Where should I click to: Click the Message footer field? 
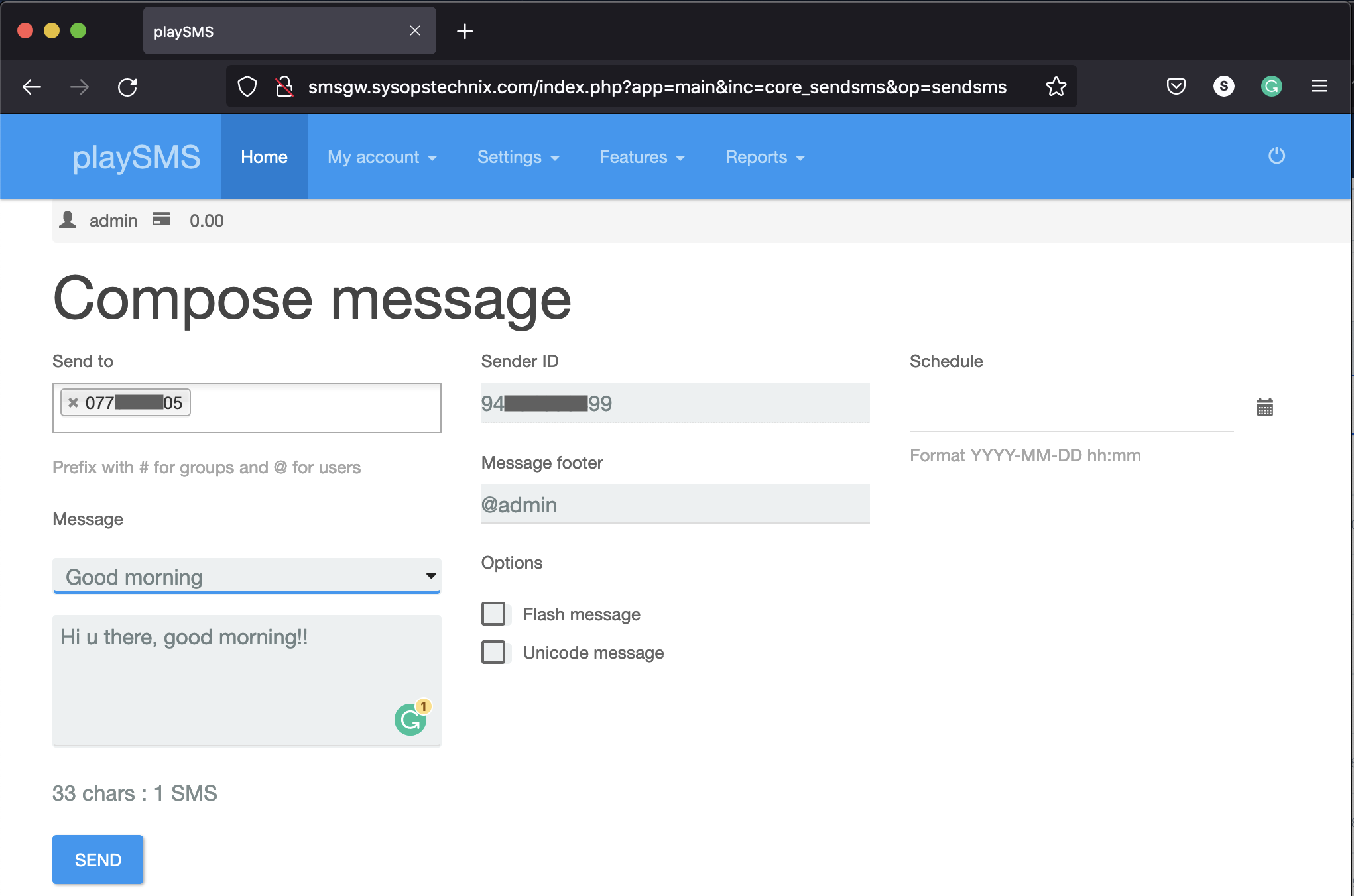pyautogui.click(x=675, y=504)
